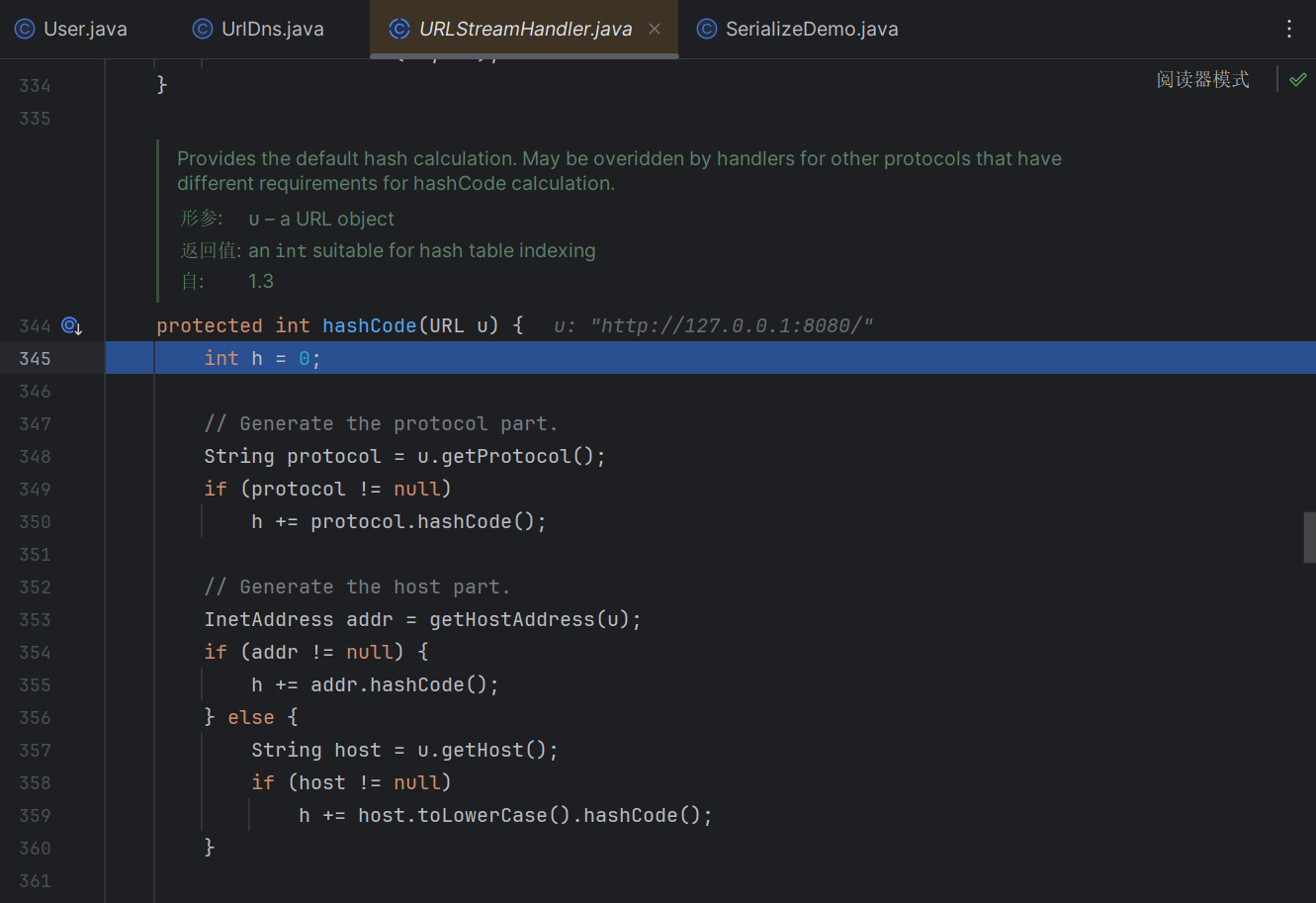
Task: Click the green inspection checkmark icon
Action: (1297, 79)
